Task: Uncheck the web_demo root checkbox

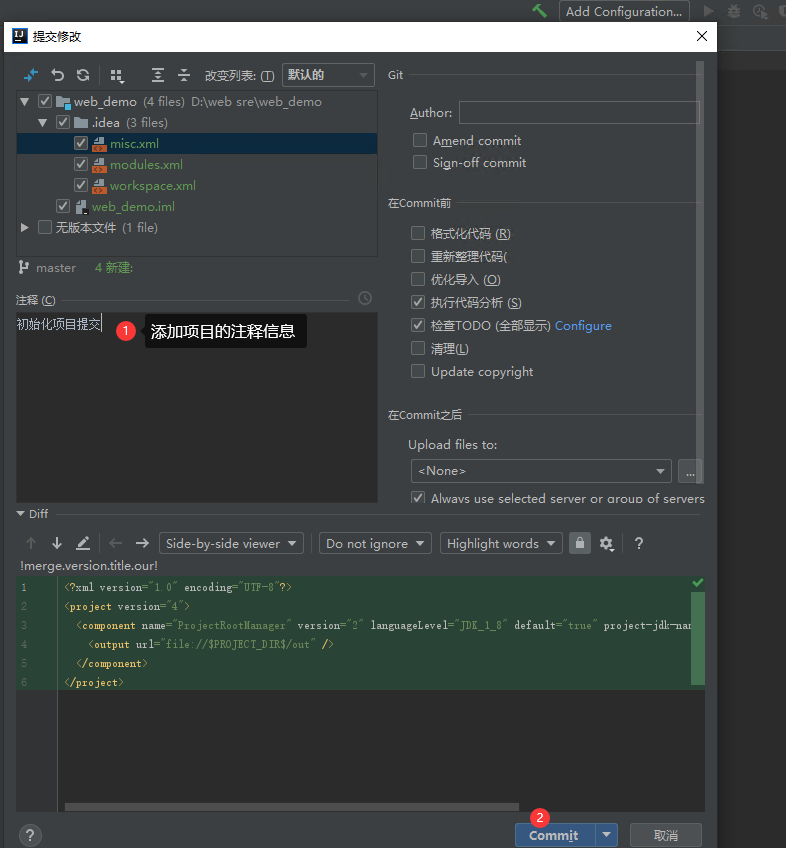Action: (x=45, y=101)
